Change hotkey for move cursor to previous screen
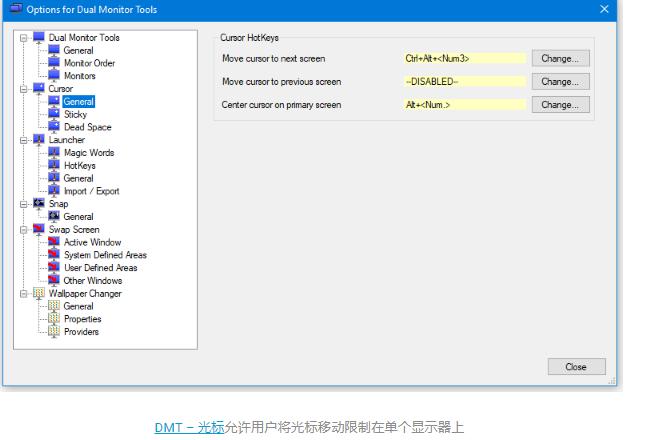653x440 pixels. (561, 82)
